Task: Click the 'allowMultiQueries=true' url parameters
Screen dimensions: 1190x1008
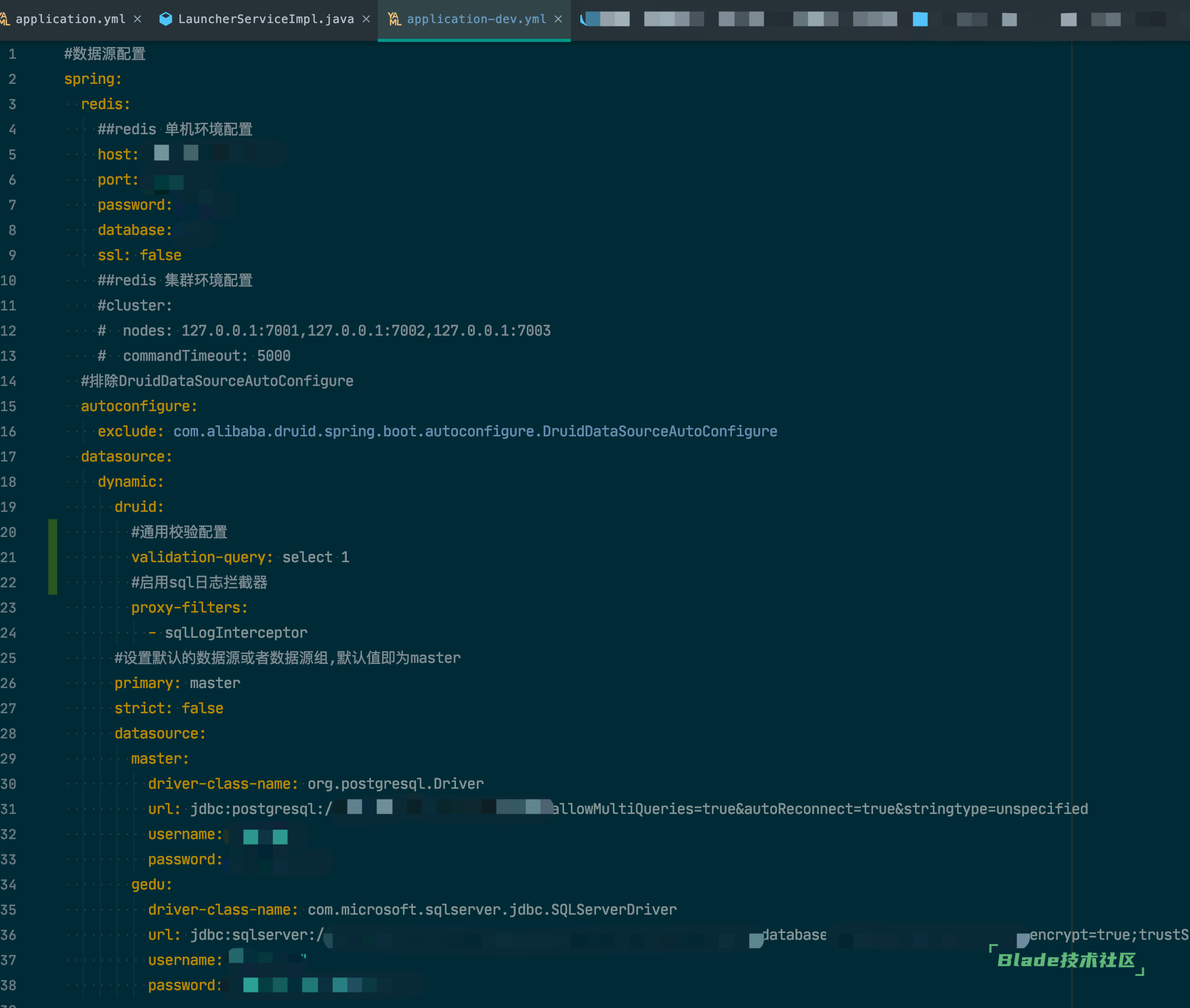Action: [820, 809]
